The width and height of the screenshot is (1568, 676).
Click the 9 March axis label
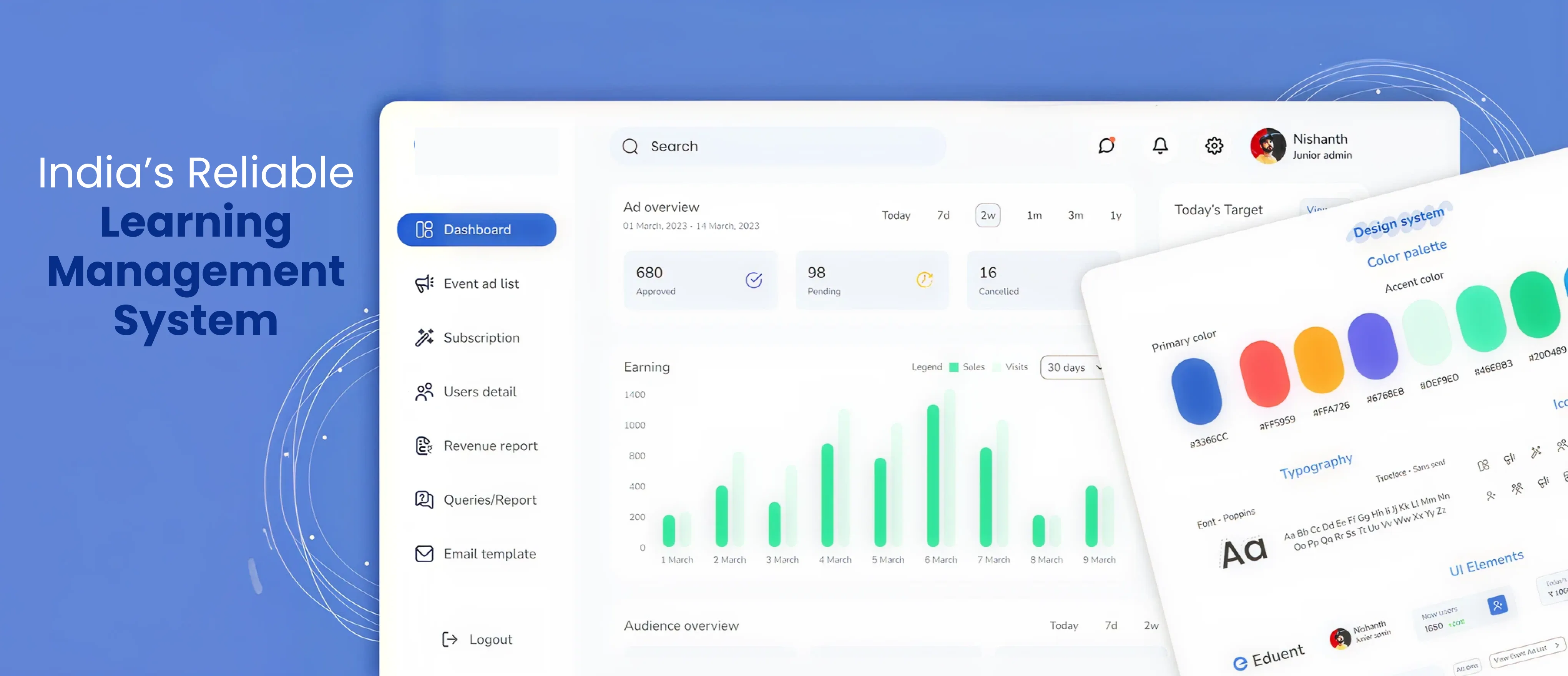pos(1099,560)
